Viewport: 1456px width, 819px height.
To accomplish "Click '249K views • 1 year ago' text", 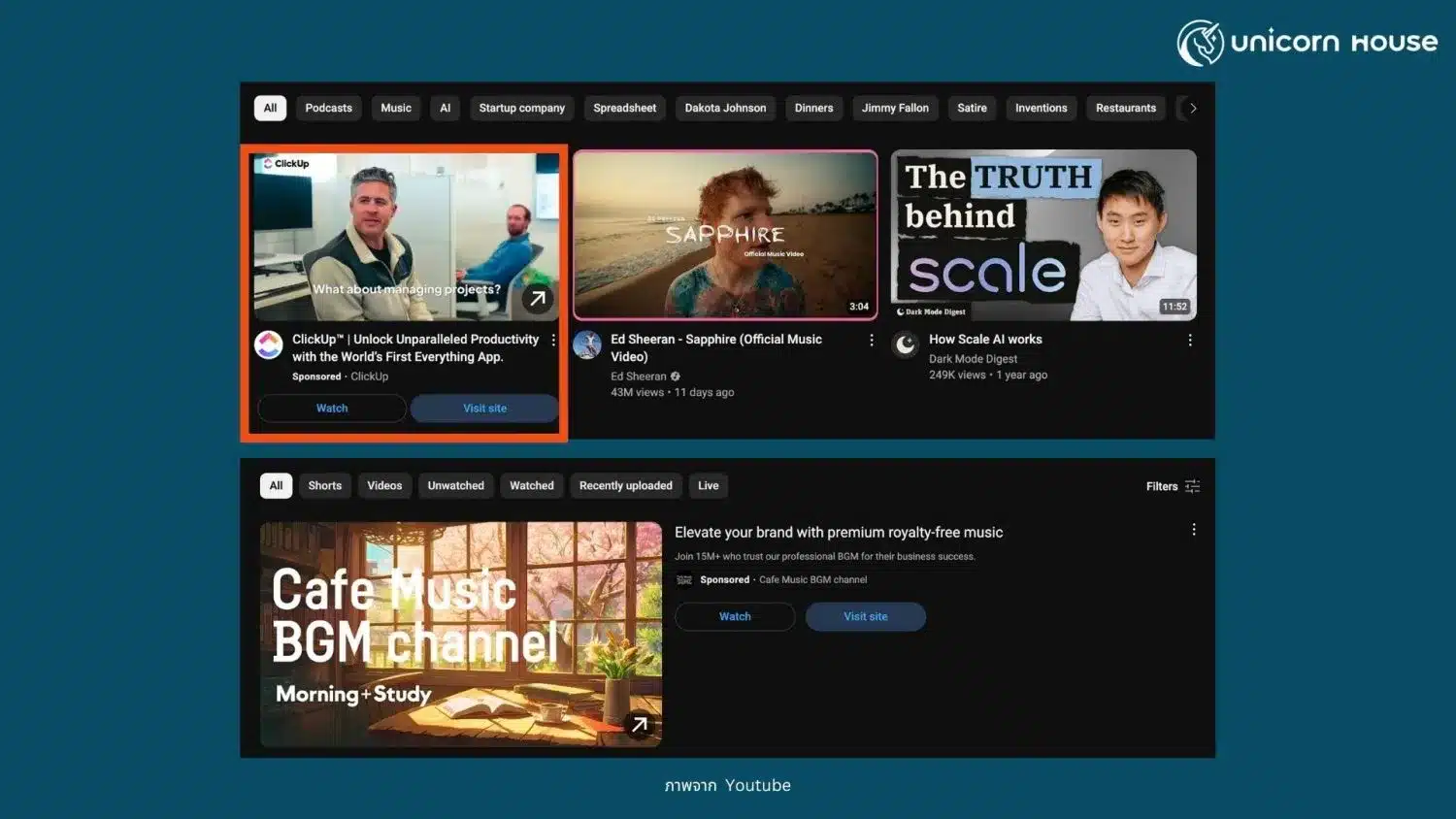I will coord(988,375).
